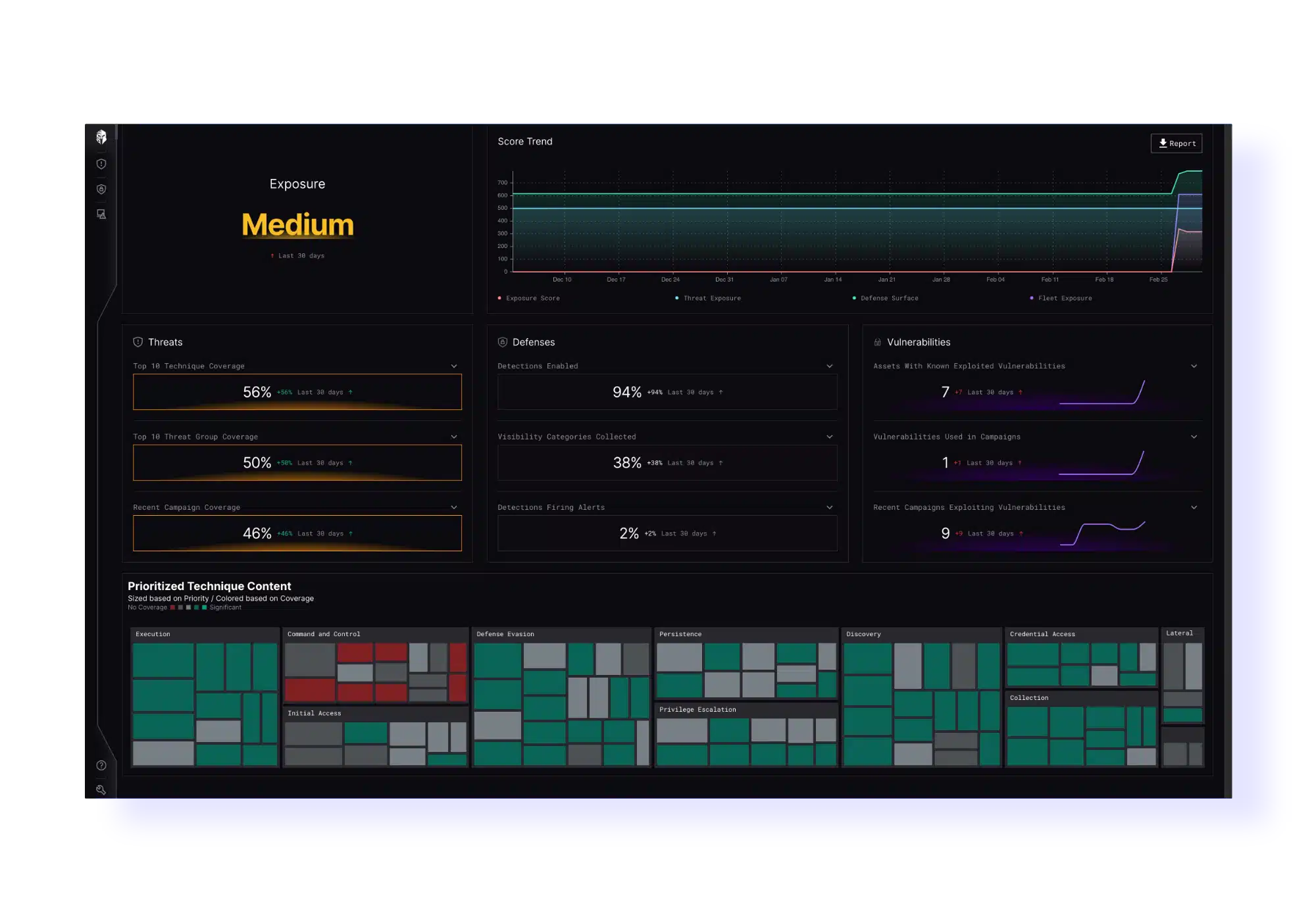This screenshot has width=1316, height=921.
Task: Click the shield icon beside Threats heading
Action: point(138,342)
